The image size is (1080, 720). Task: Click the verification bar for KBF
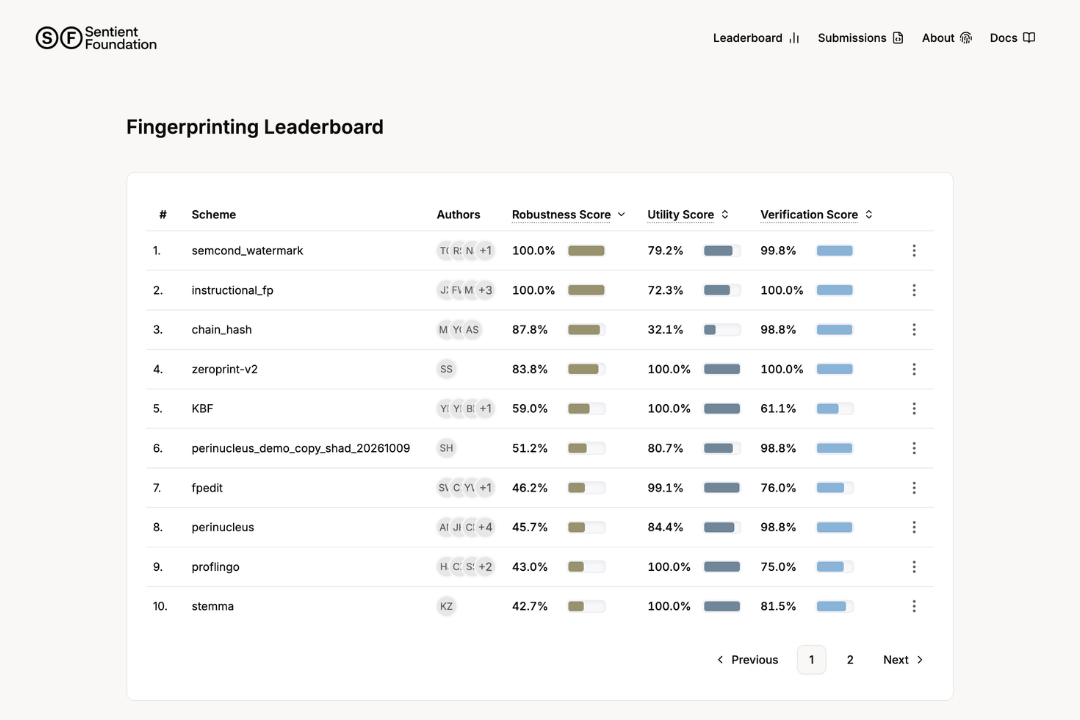tap(835, 409)
